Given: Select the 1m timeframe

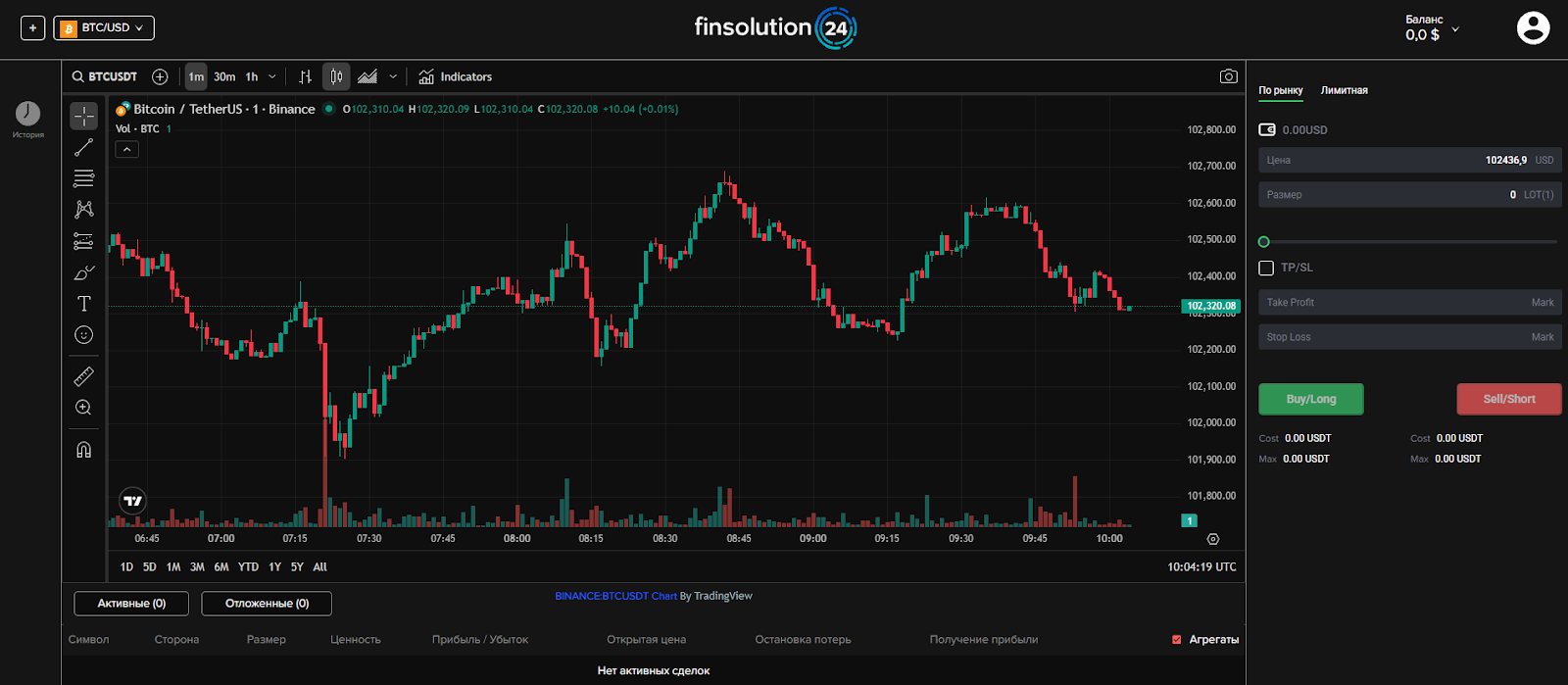Looking at the screenshot, I should tap(196, 76).
